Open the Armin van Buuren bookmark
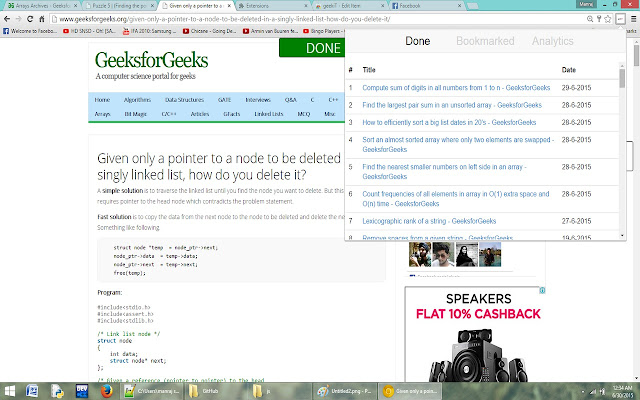 coord(270,31)
